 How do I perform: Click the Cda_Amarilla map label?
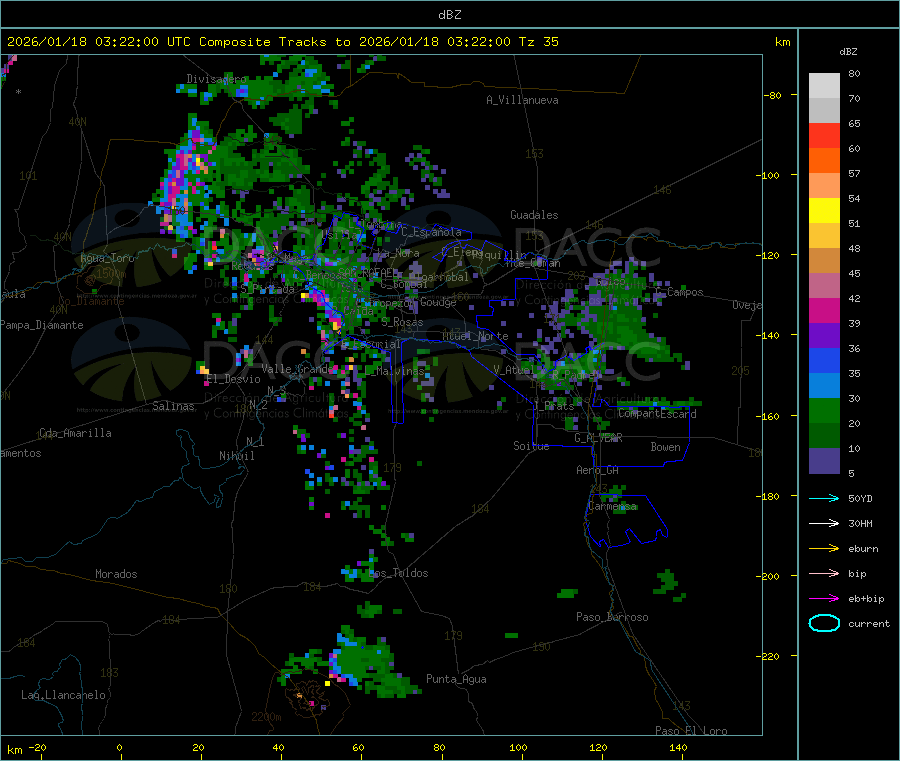point(75,433)
